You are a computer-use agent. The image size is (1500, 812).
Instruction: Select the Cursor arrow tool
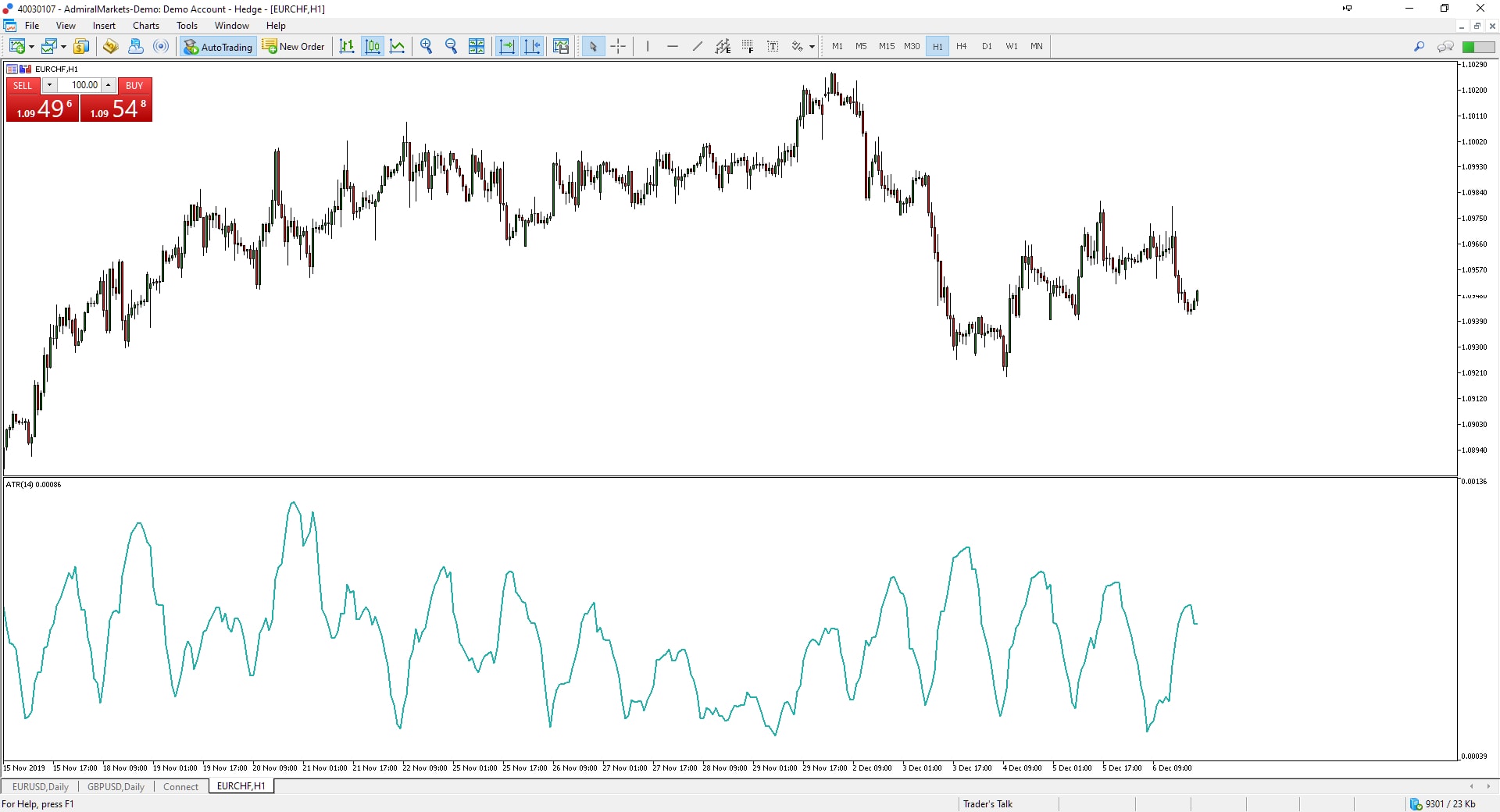(x=593, y=47)
